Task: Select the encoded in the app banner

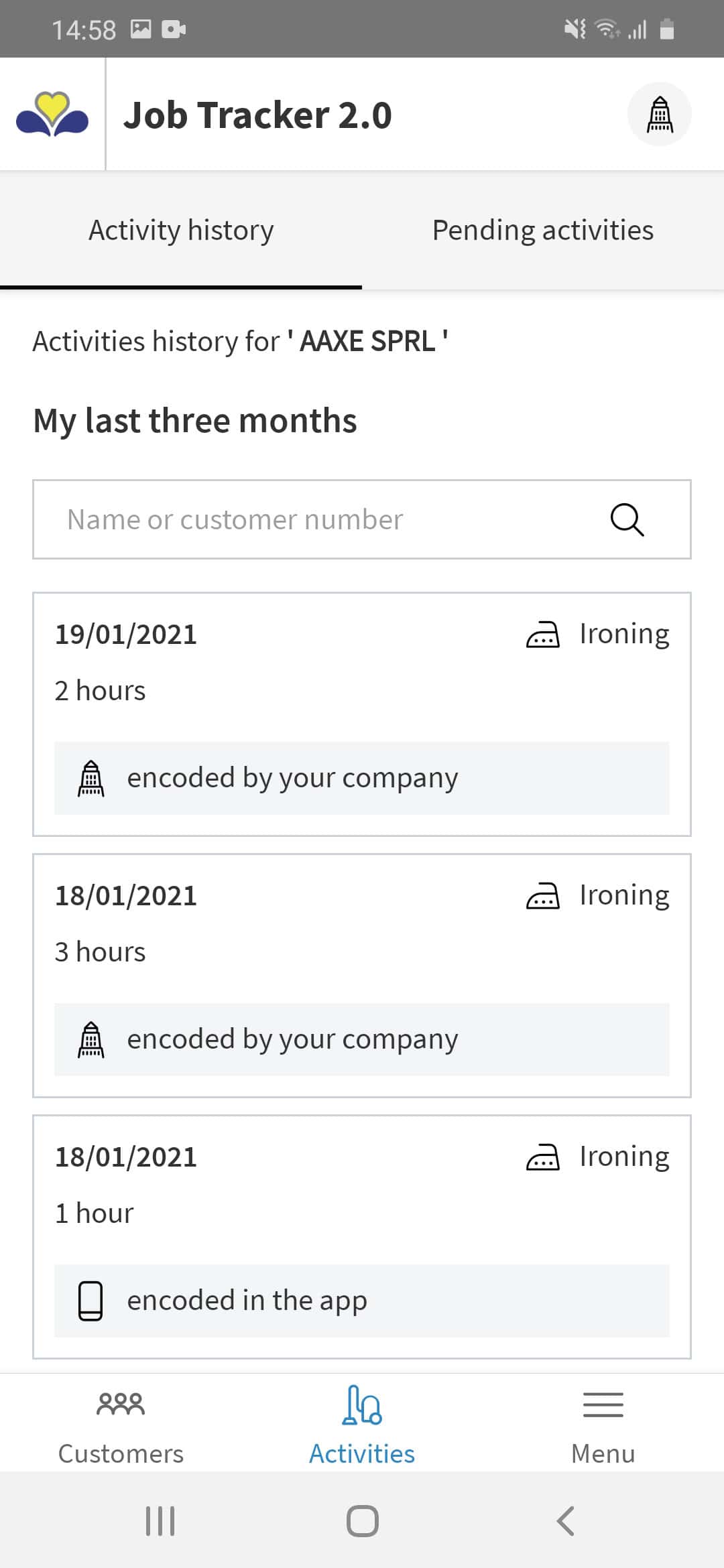Action: coord(362,1301)
